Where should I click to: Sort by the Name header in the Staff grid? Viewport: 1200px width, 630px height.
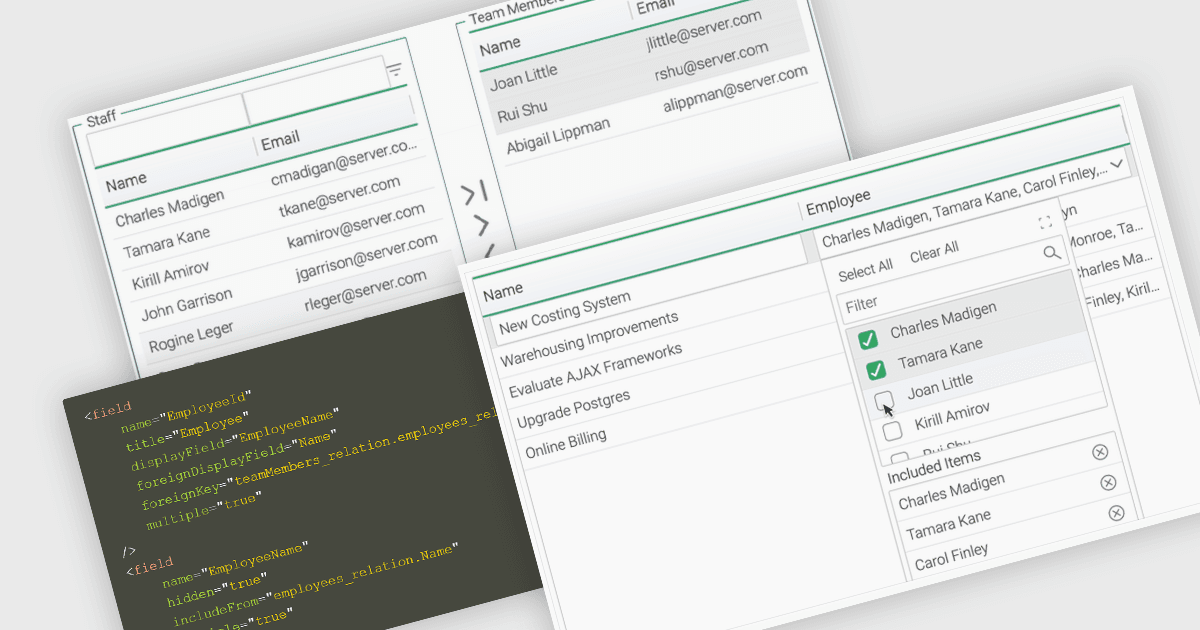(x=126, y=183)
